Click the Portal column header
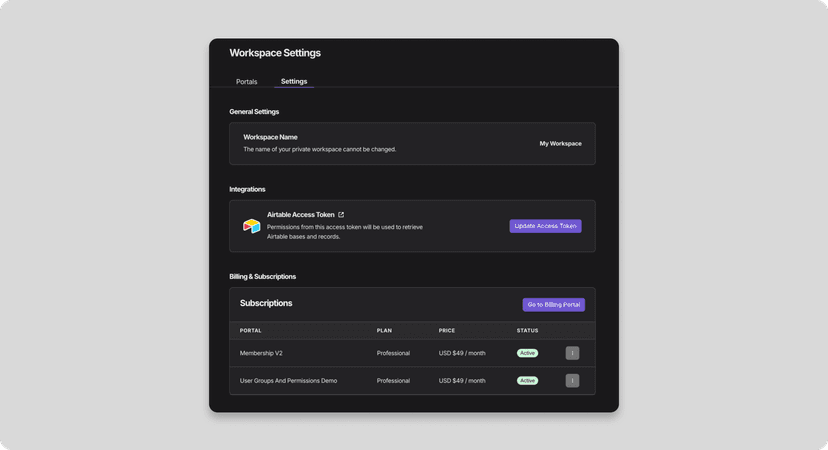 point(251,330)
